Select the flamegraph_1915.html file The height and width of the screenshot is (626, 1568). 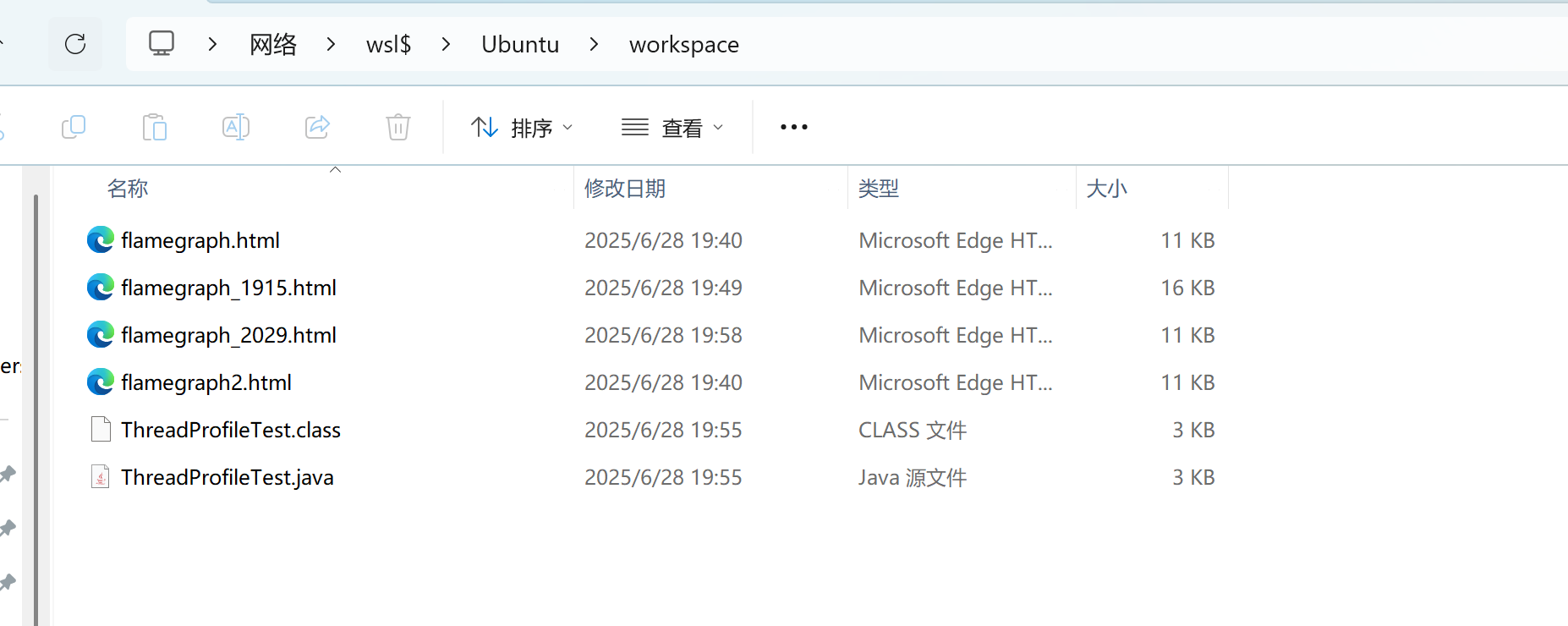click(228, 288)
